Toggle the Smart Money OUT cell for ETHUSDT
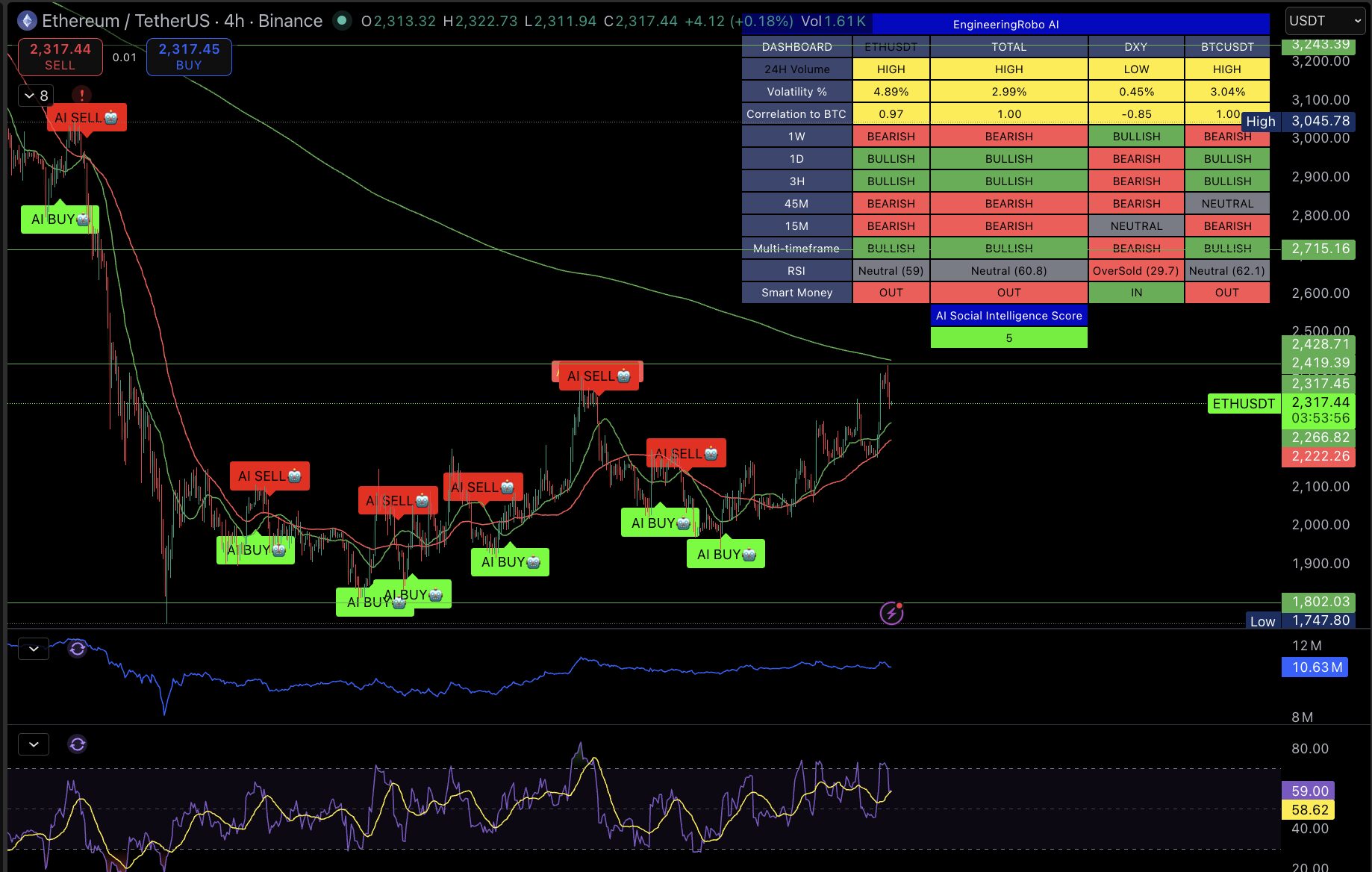 pyautogui.click(x=890, y=293)
